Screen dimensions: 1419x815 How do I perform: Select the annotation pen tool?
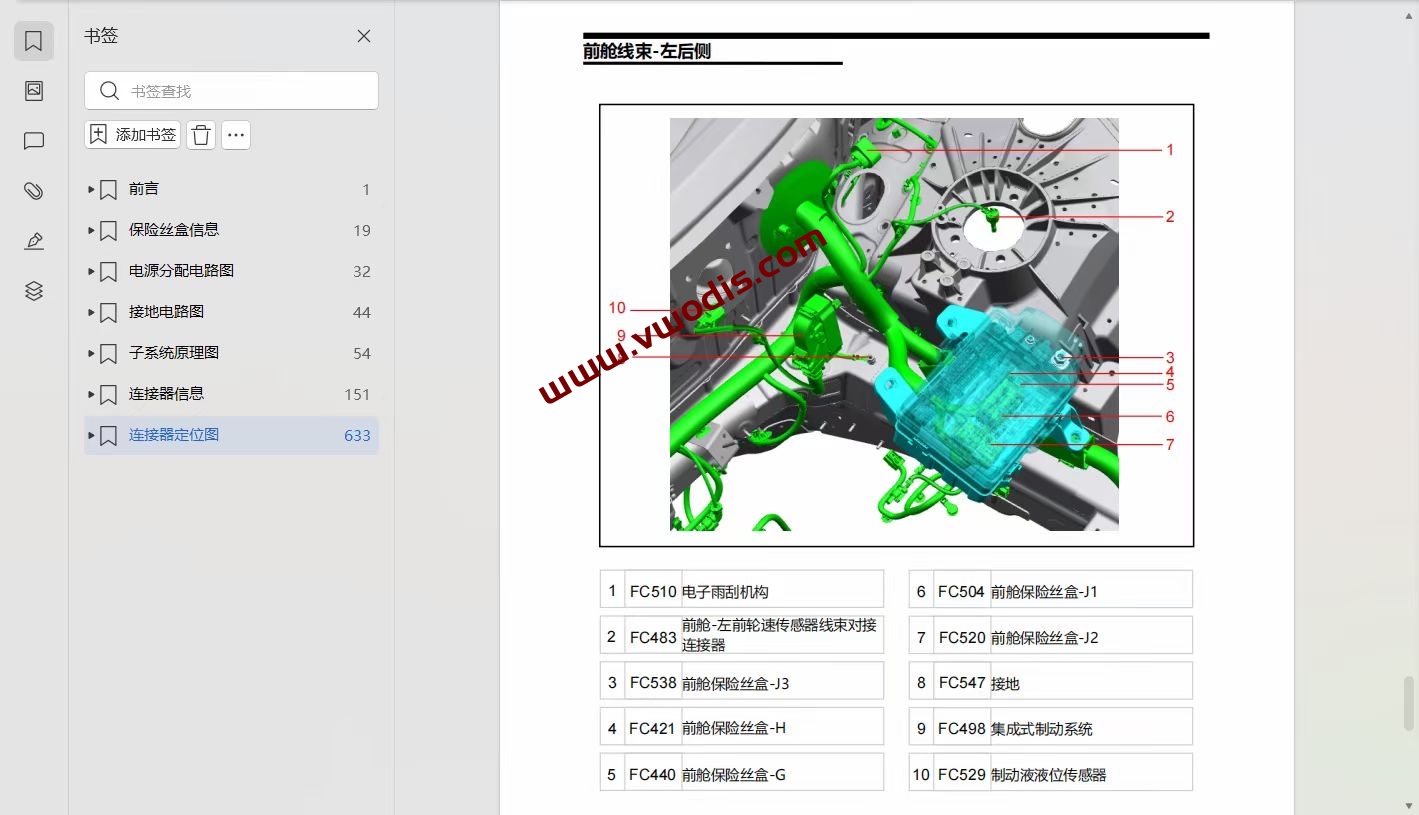(x=33, y=240)
